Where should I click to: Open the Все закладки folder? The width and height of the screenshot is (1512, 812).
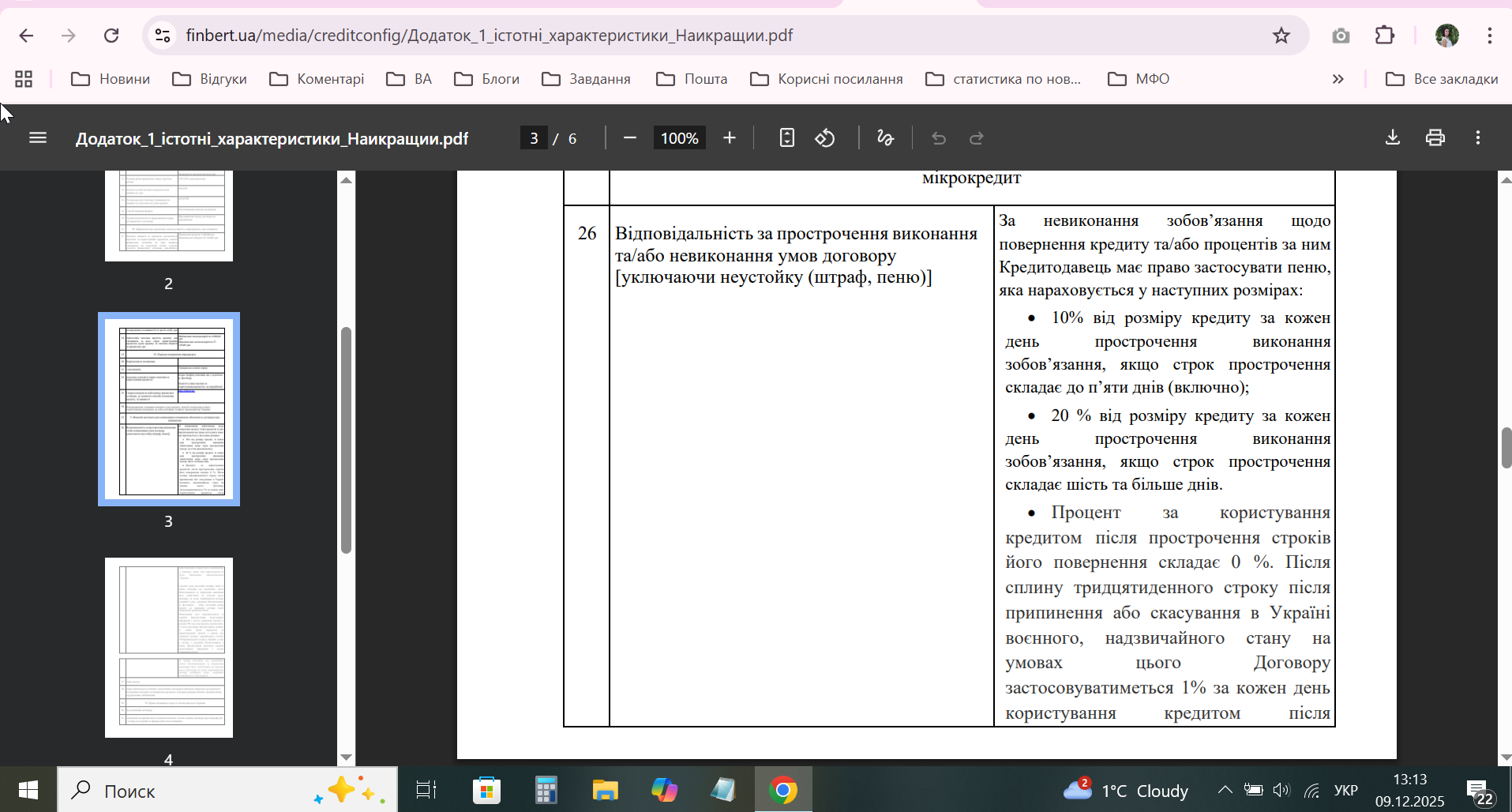[x=1442, y=79]
